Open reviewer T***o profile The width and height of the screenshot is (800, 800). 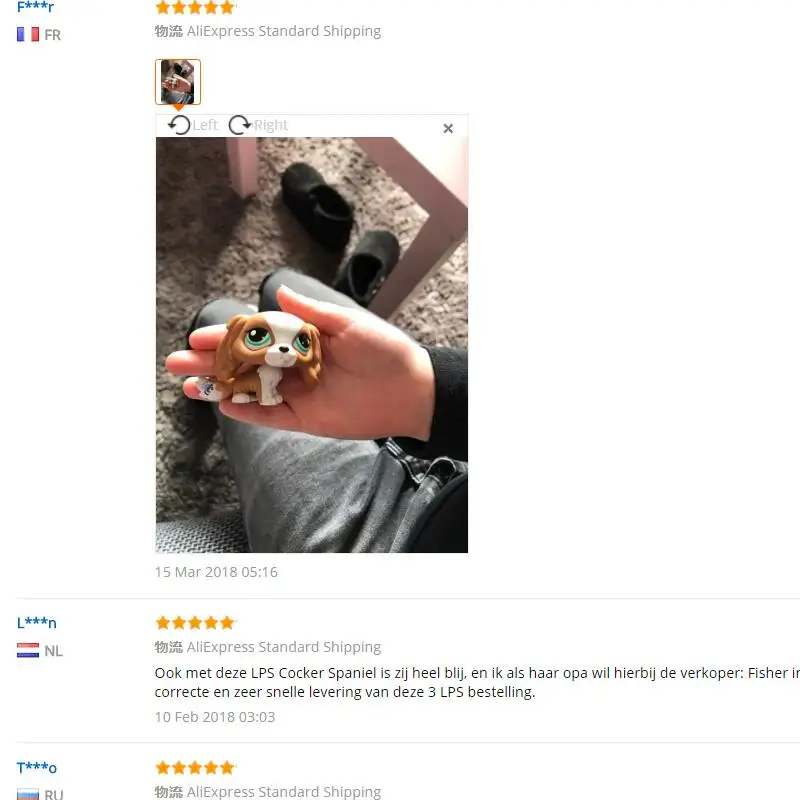pos(36,767)
